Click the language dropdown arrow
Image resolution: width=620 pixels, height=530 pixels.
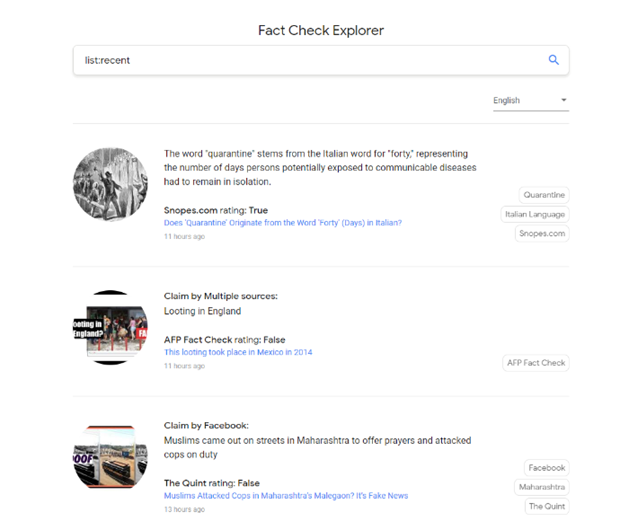(564, 101)
